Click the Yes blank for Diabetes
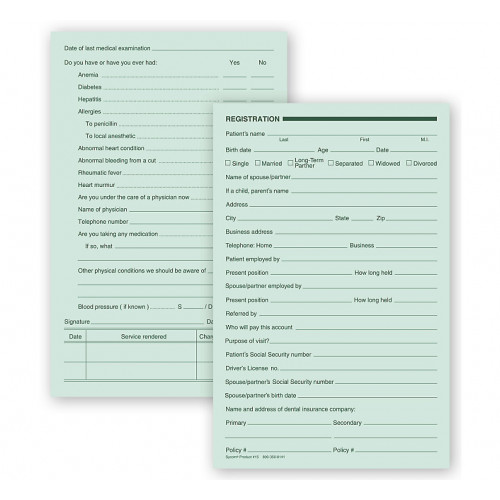This screenshot has width=500, height=500. 235,88
